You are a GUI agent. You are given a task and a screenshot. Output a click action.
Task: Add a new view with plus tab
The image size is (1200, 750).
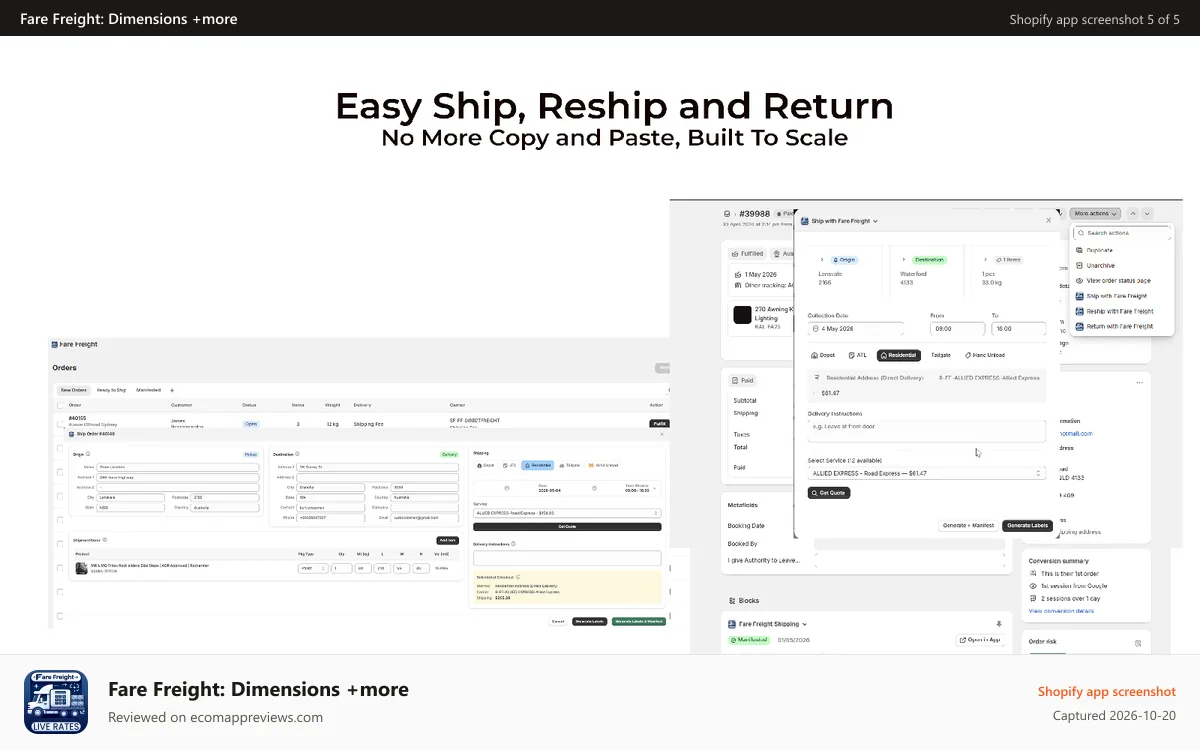coord(172,390)
